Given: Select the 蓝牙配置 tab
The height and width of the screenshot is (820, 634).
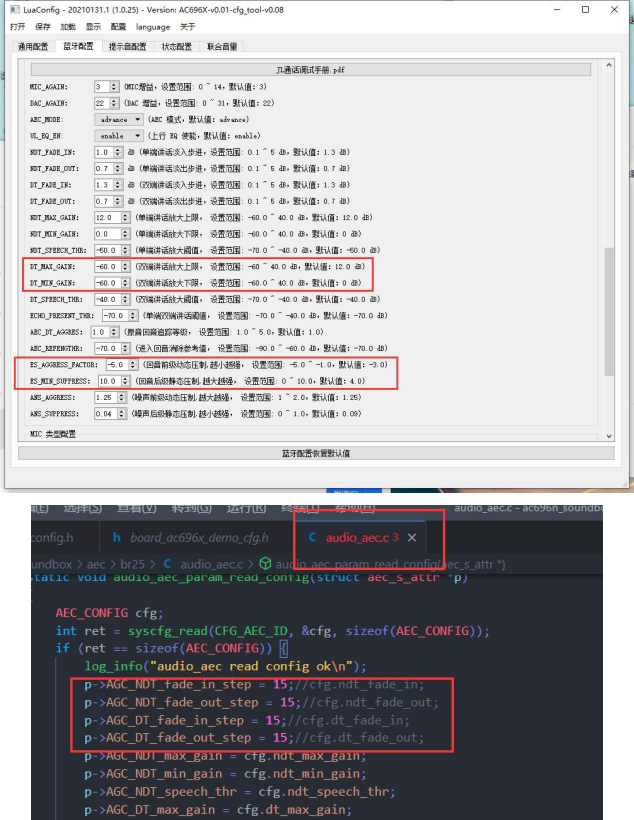Looking at the screenshot, I should click(x=78, y=46).
